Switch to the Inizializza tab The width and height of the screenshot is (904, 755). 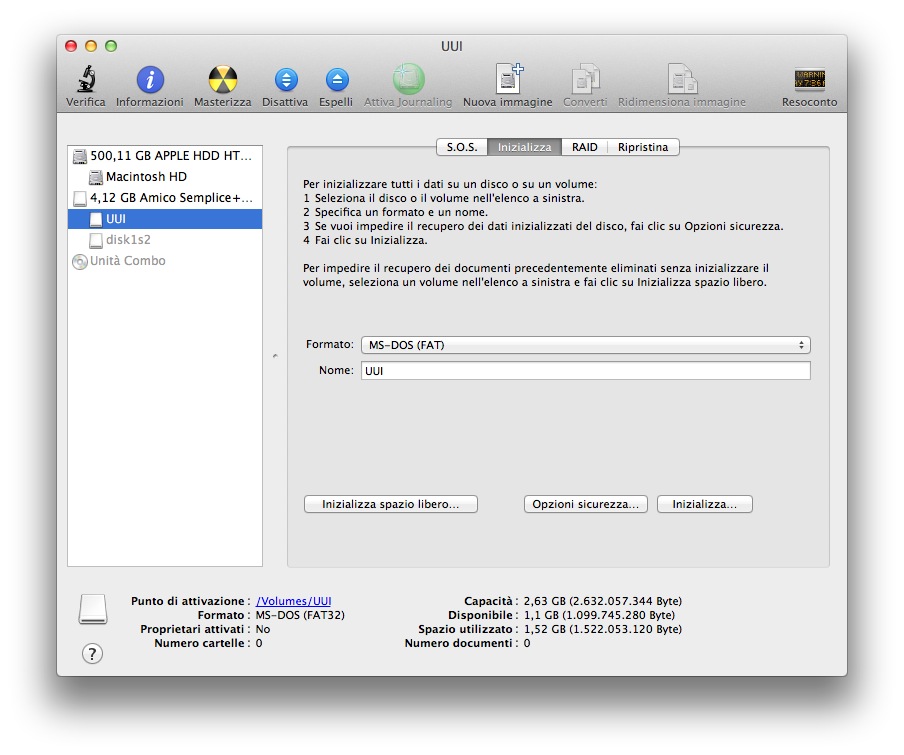[525, 147]
